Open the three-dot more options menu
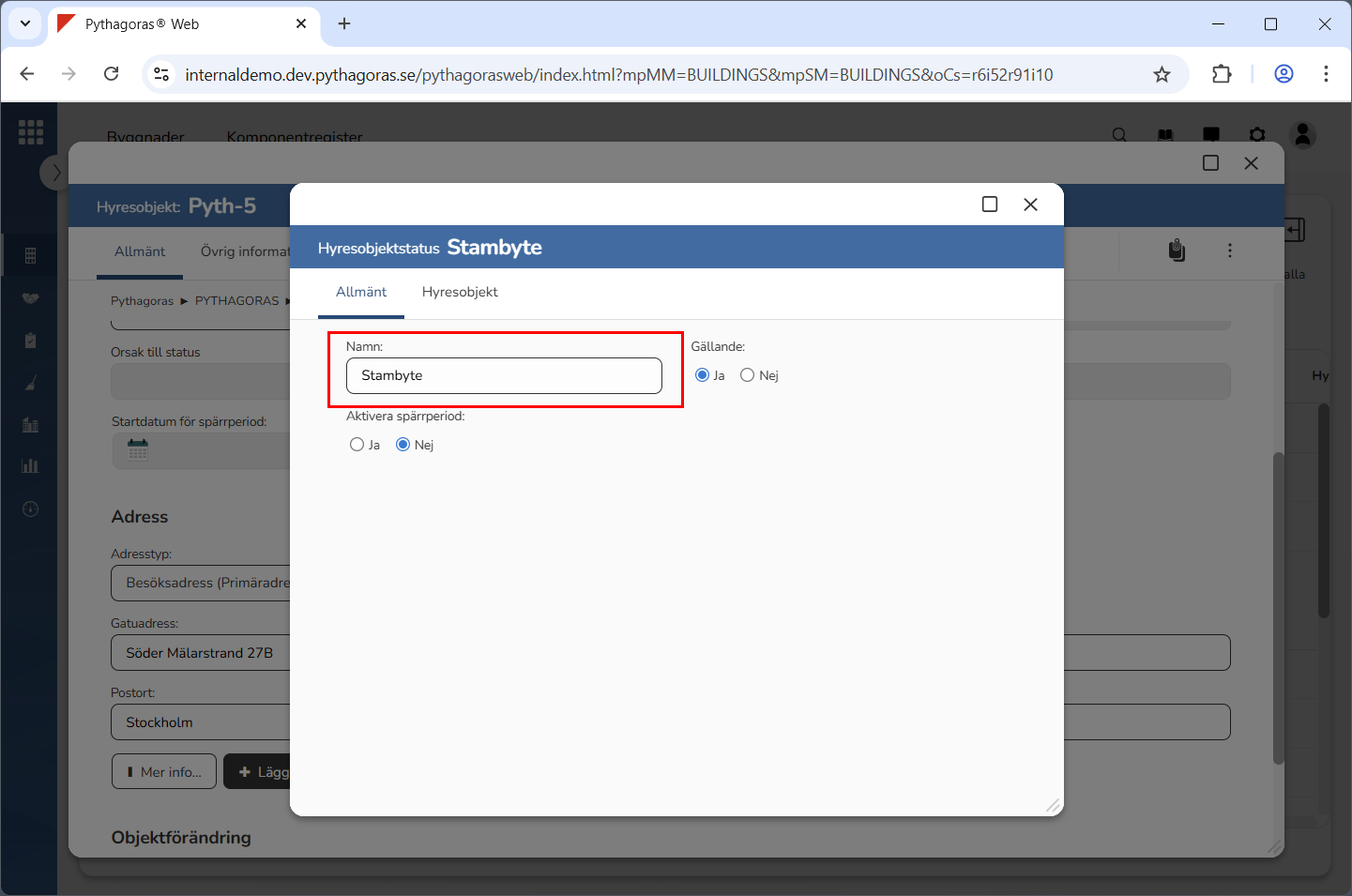Viewport: 1352px width, 896px height. (1229, 251)
